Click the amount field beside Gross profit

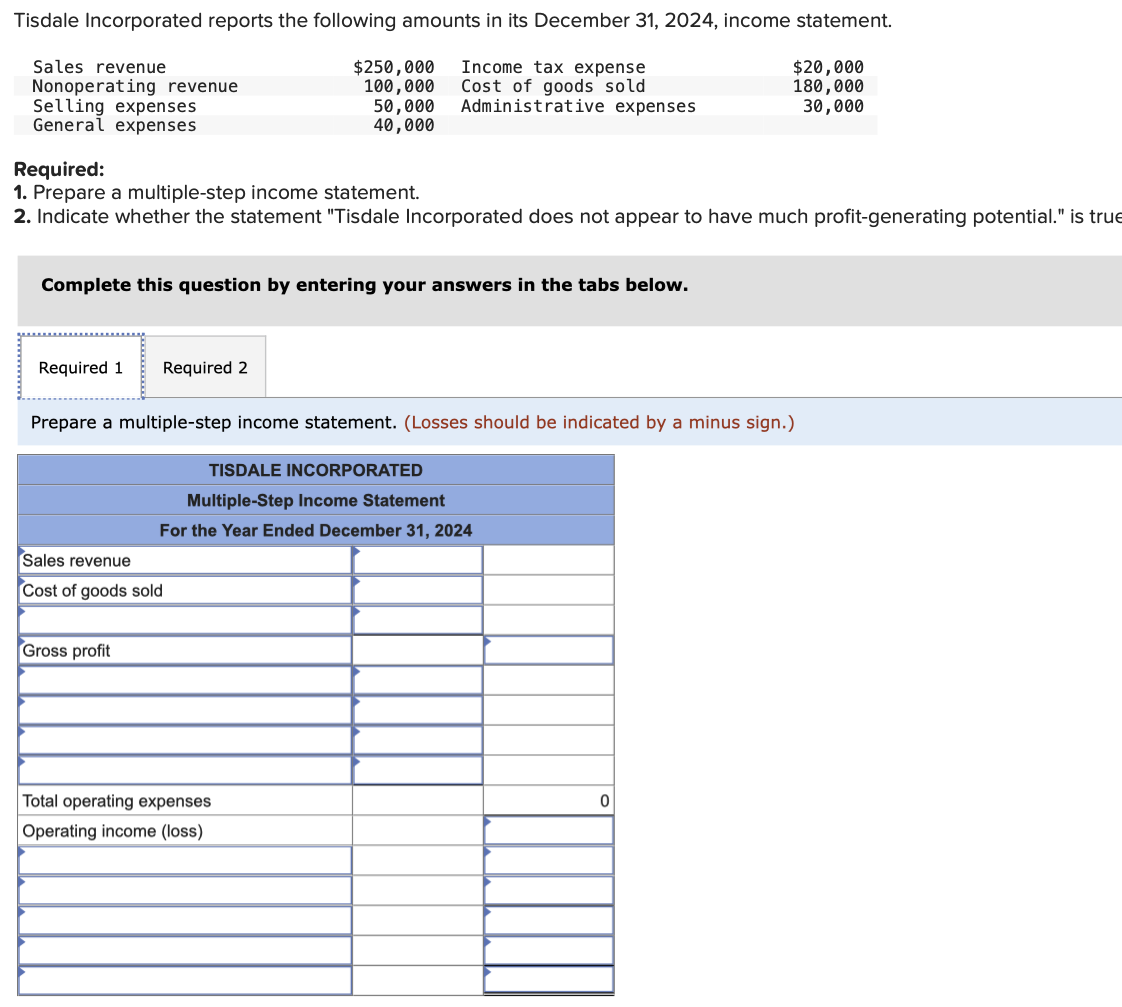(548, 649)
